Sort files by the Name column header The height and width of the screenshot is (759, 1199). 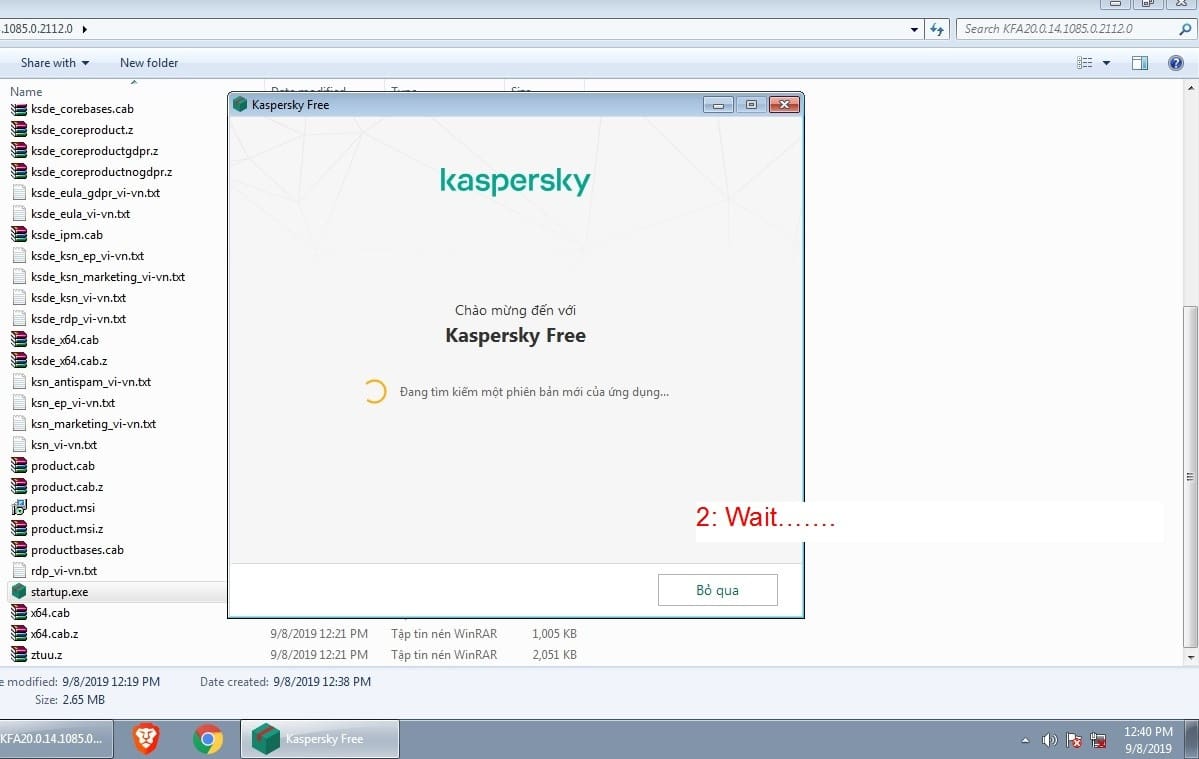pyautogui.click(x=26, y=91)
